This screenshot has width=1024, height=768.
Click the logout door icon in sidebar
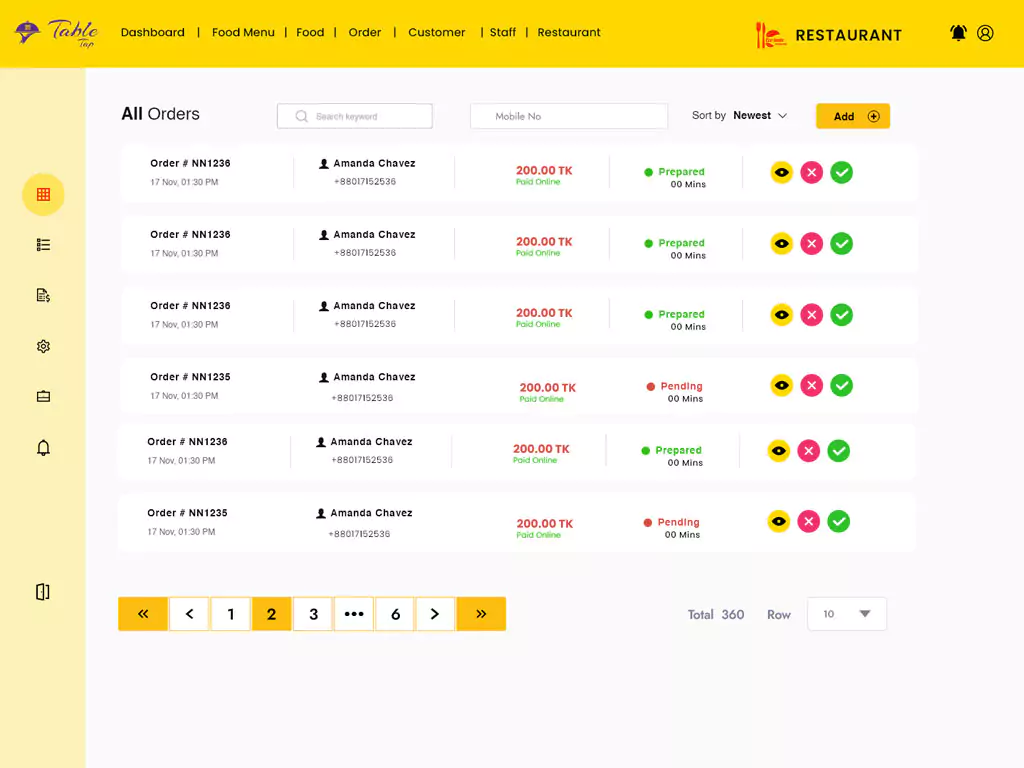43,592
